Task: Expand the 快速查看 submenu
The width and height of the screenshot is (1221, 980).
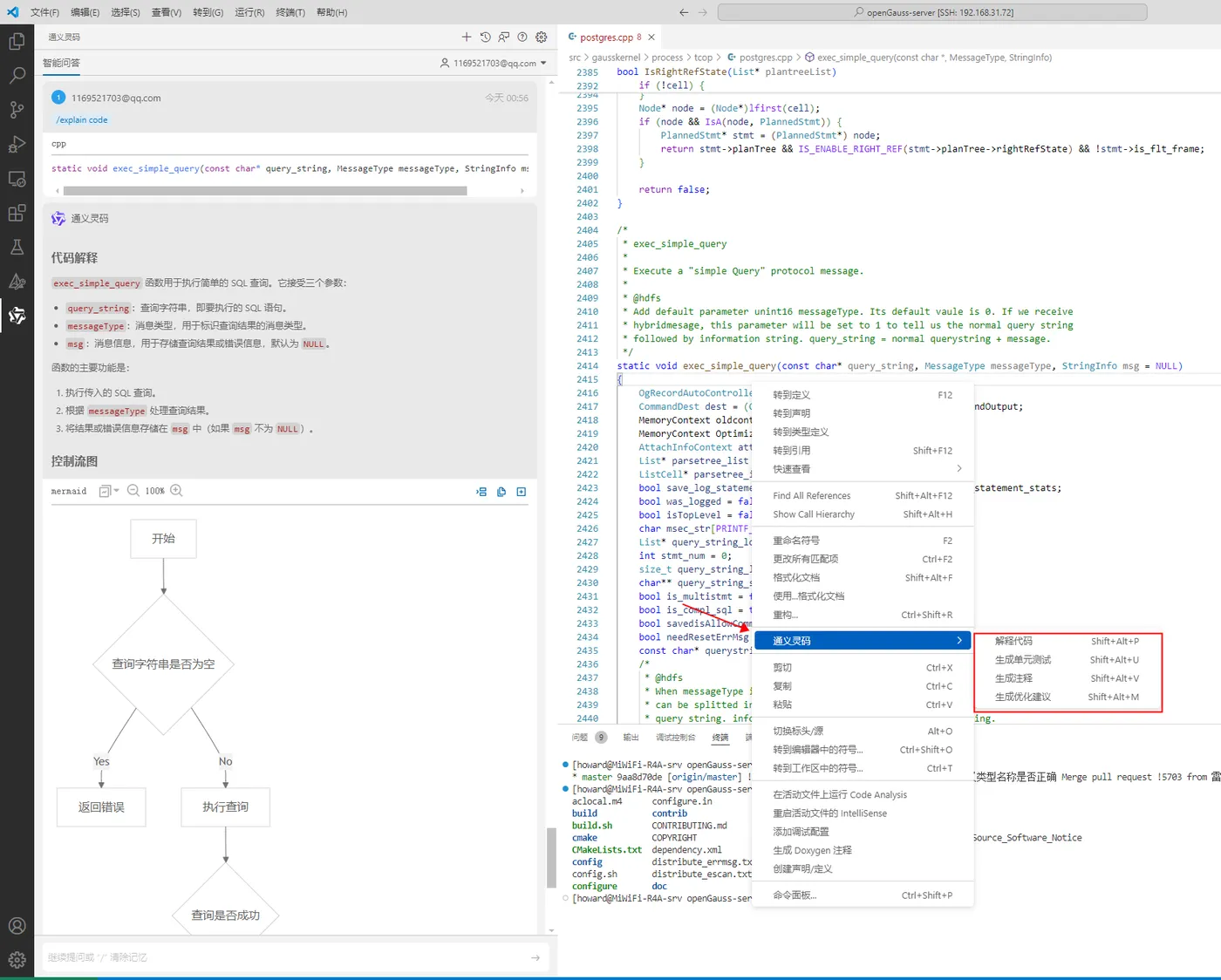Action: click(x=862, y=469)
